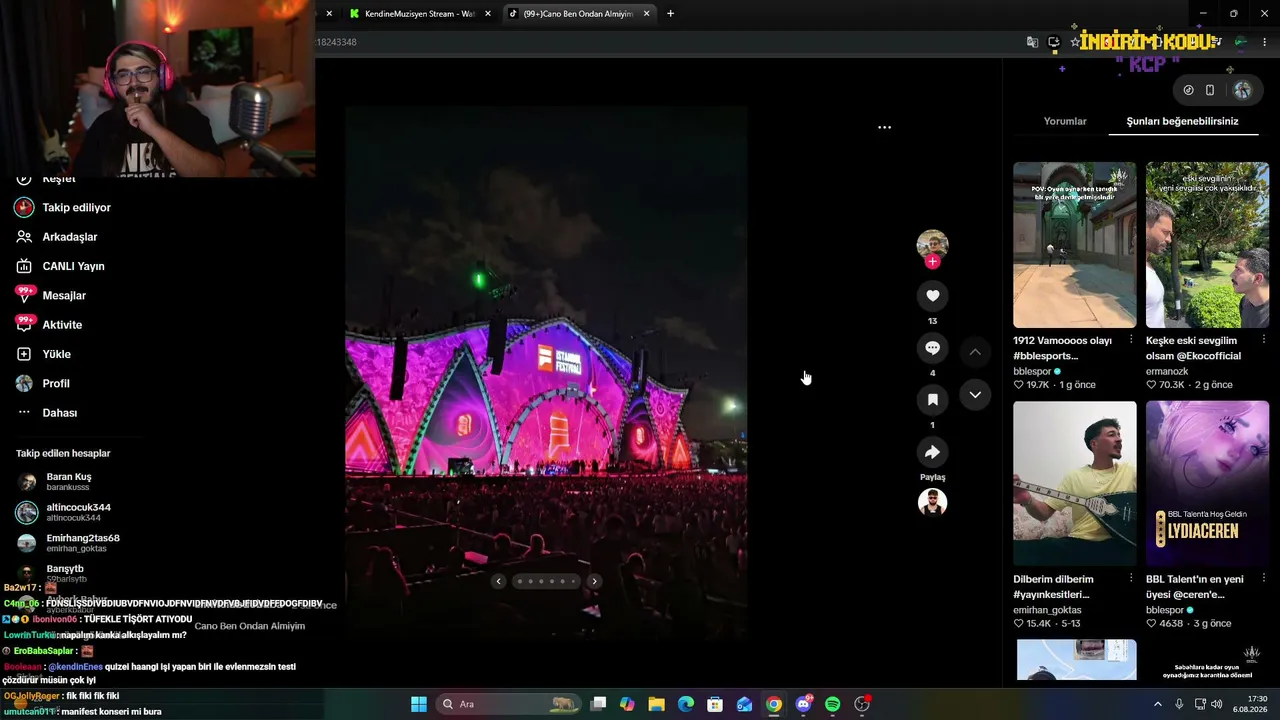Open the sound disc at bottom of actions

(x=932, y=502)
